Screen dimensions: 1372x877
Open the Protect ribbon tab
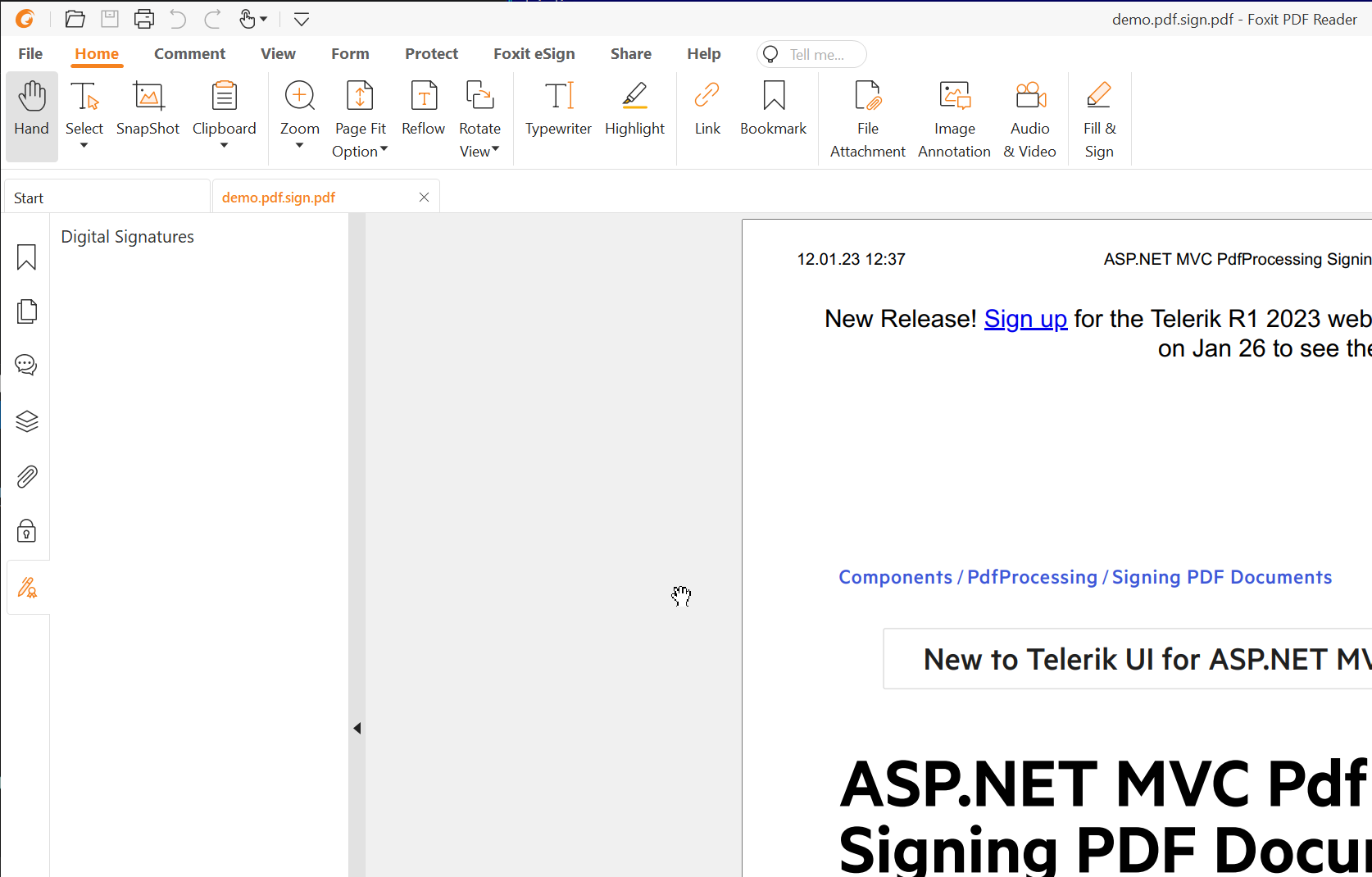[x=431, y=54]
